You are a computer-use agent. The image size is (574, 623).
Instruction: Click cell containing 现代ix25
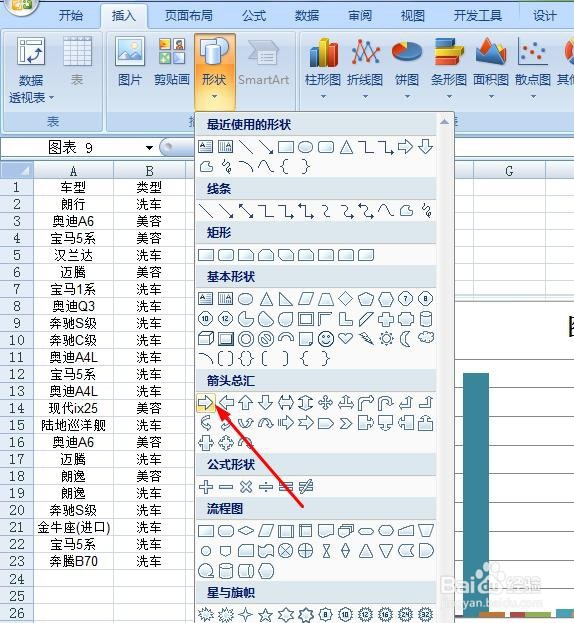(73, 408)
